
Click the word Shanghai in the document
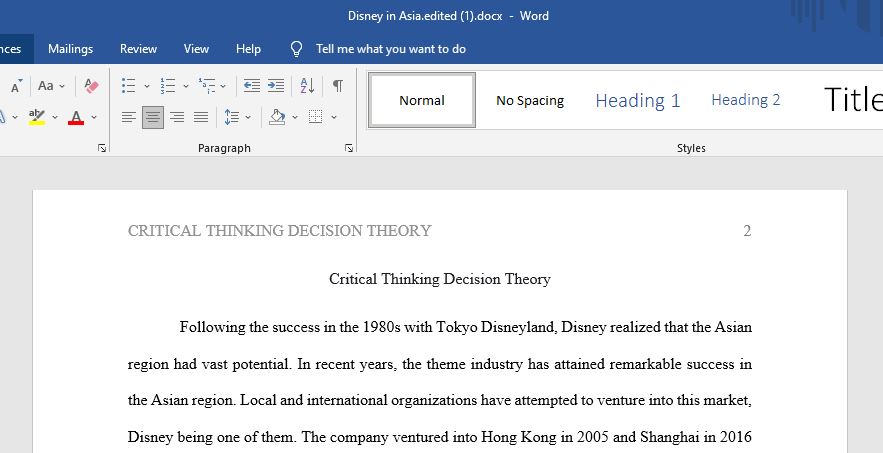pyautogui.click(x=670, y=437)
